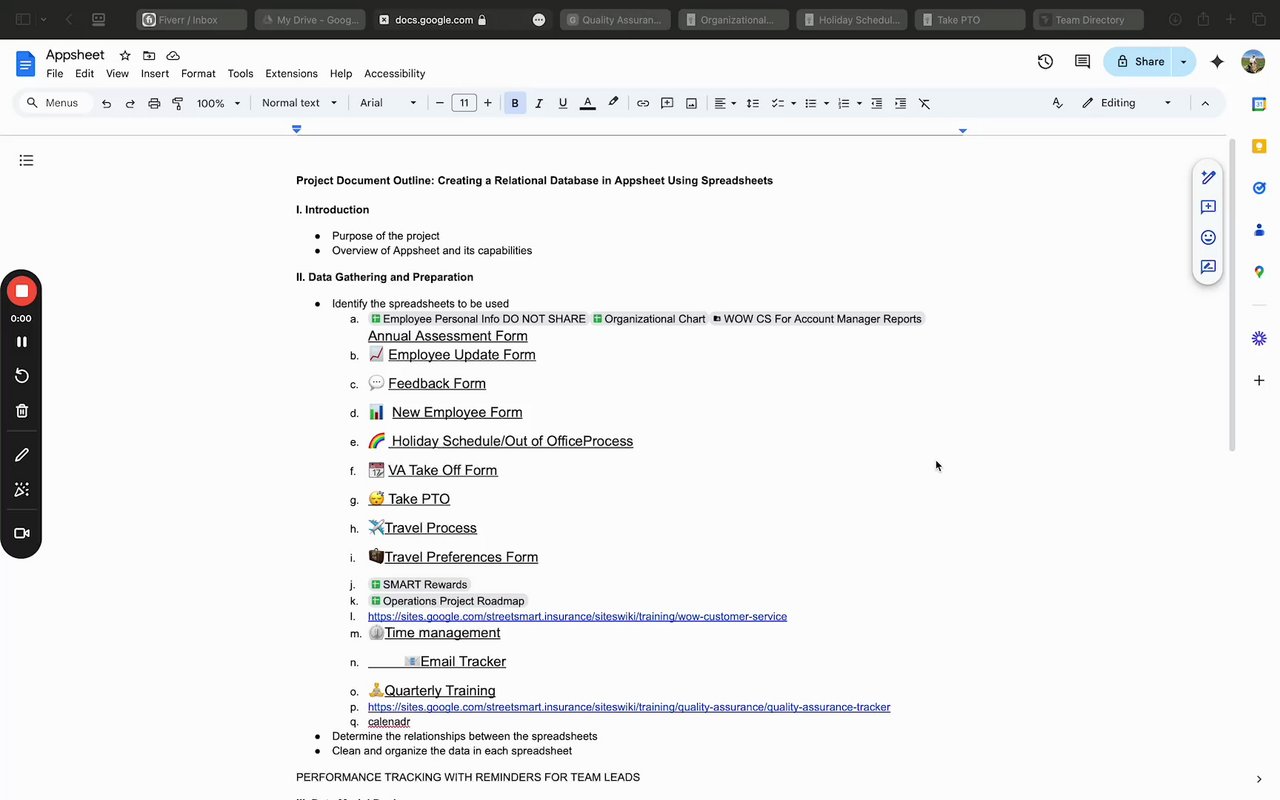The image size is (1280, 800).
Task: Pause the screen recording
Action: pos(21,341)
